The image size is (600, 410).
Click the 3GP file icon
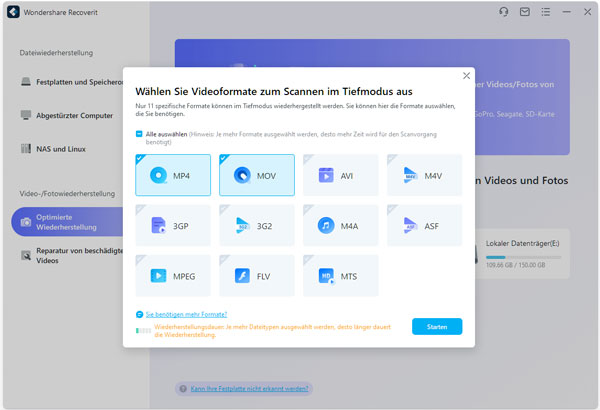click(158, 225)
